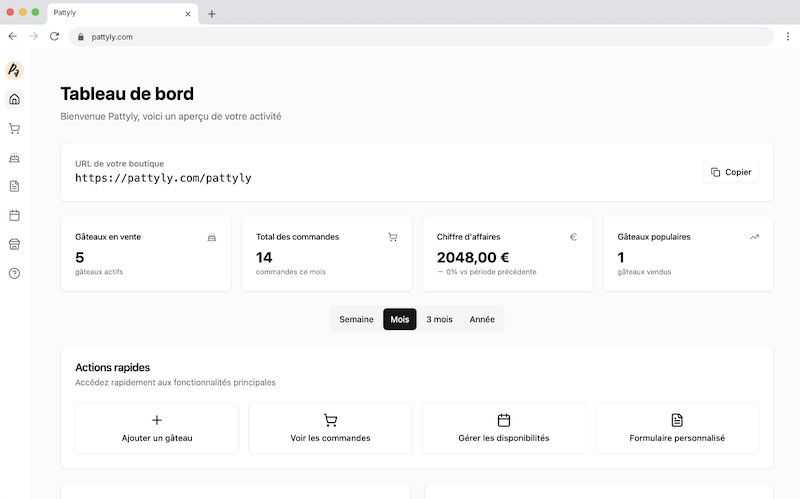800x499 pixels.
Task: Open Gérer les disponibilités
Action: pos(504,429)
